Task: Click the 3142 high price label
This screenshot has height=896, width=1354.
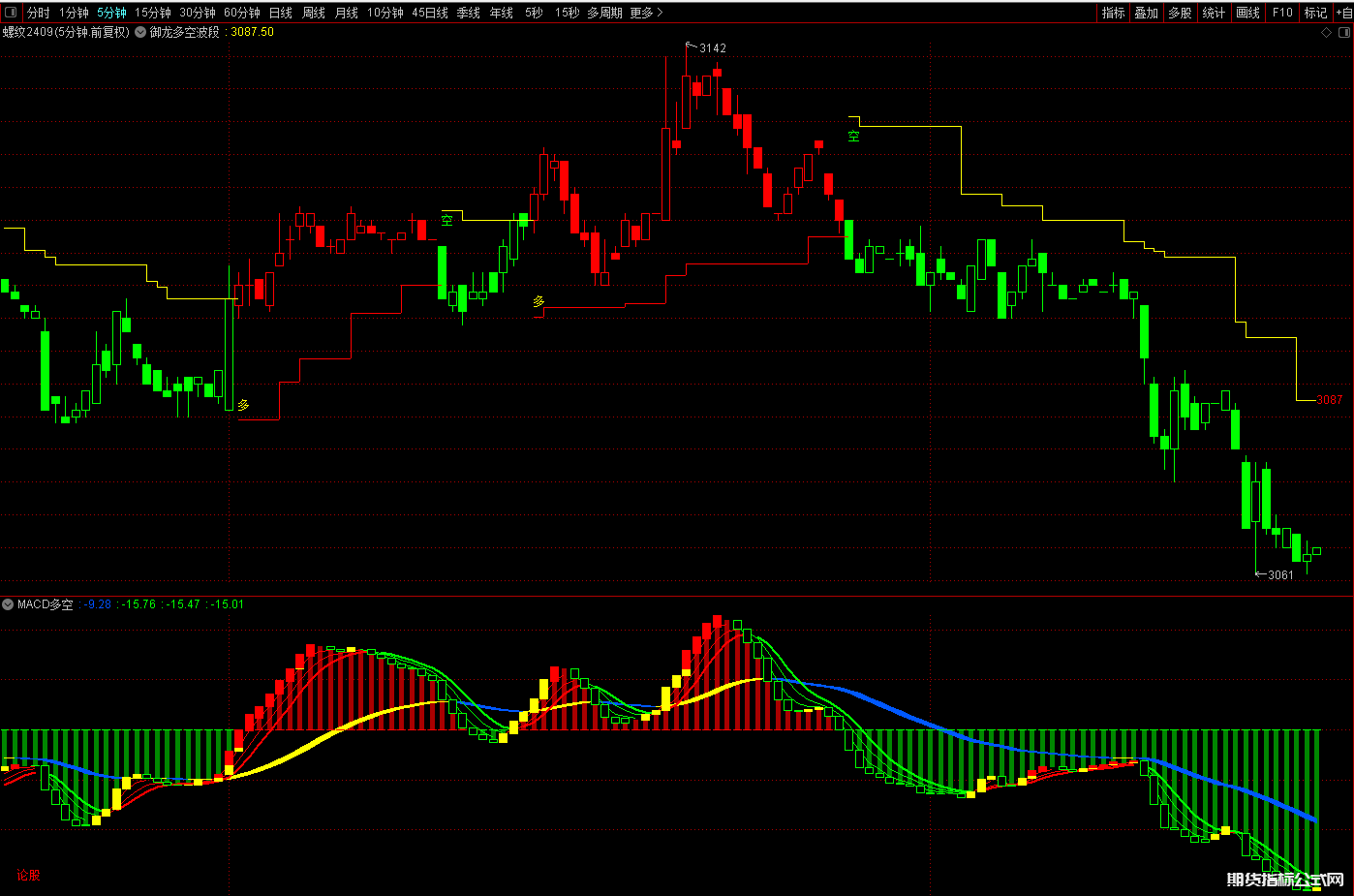Action: tap(712, 48)
